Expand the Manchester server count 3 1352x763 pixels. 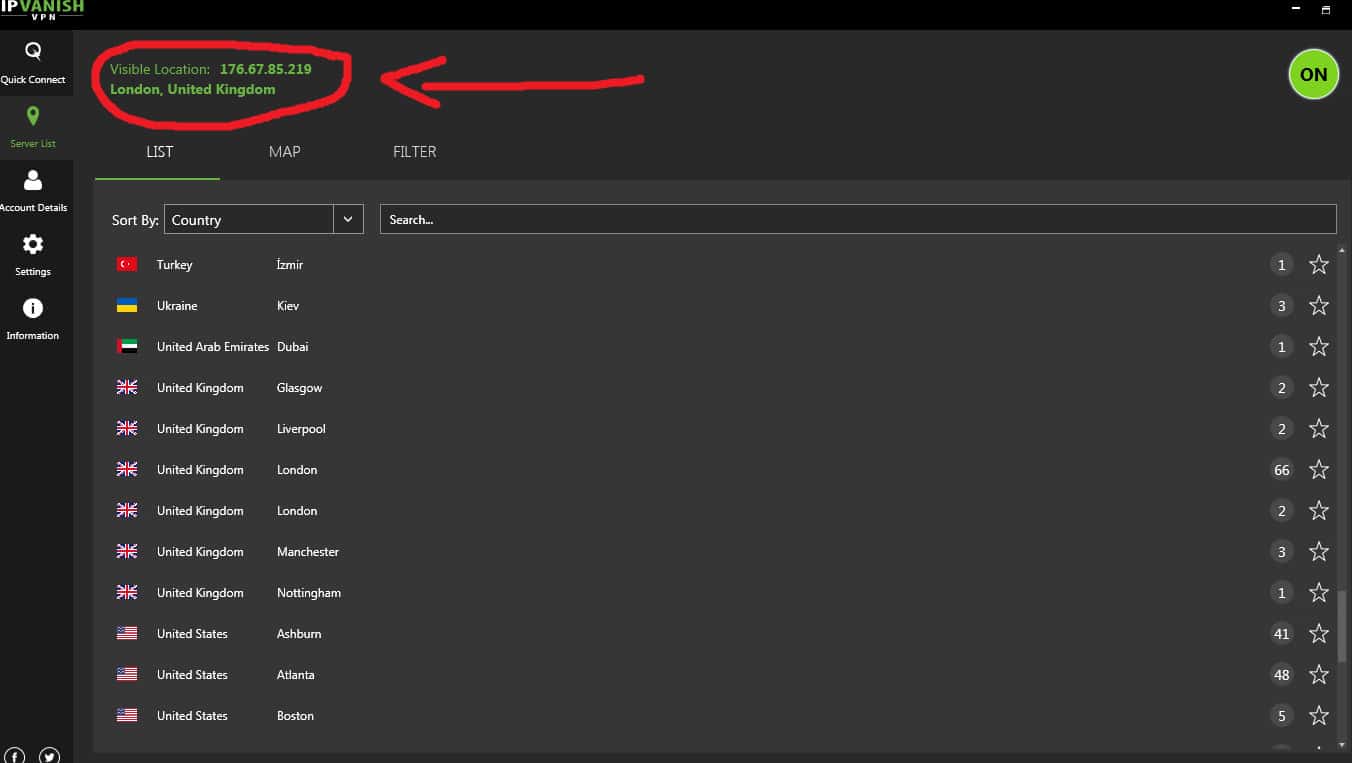point(1281,552)
